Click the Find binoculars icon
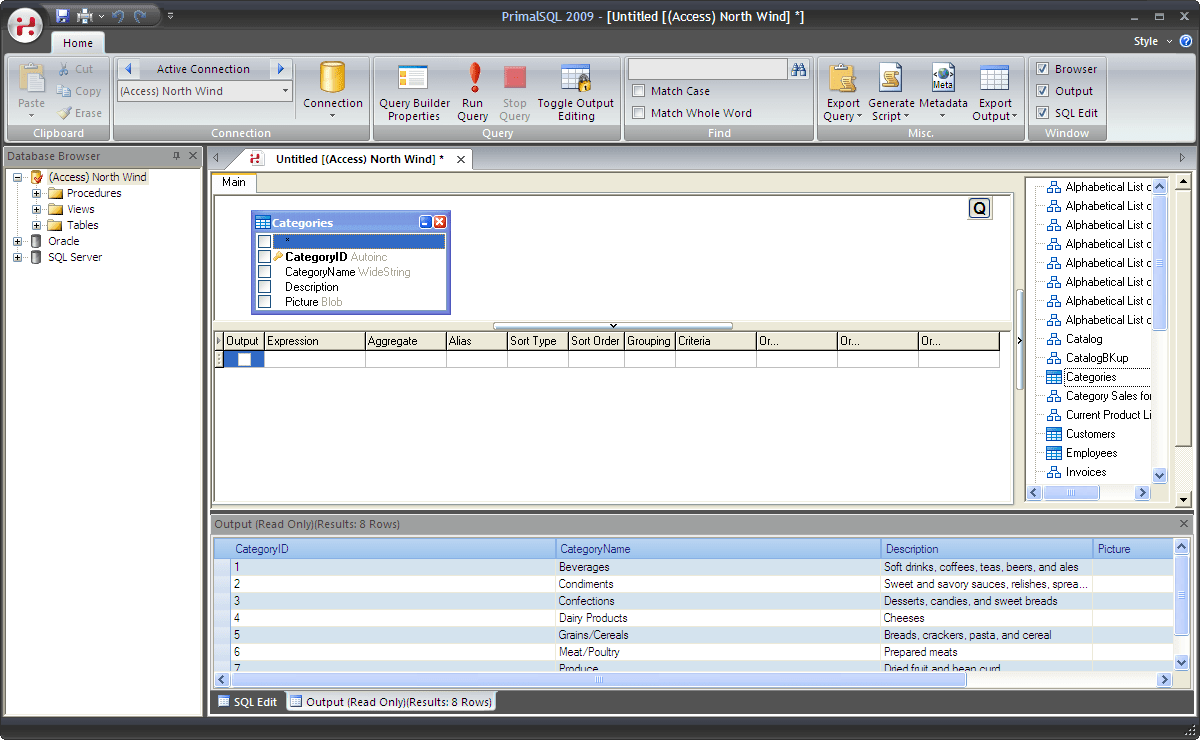This screenshot has width=1200, height=740. click(798, 68)
